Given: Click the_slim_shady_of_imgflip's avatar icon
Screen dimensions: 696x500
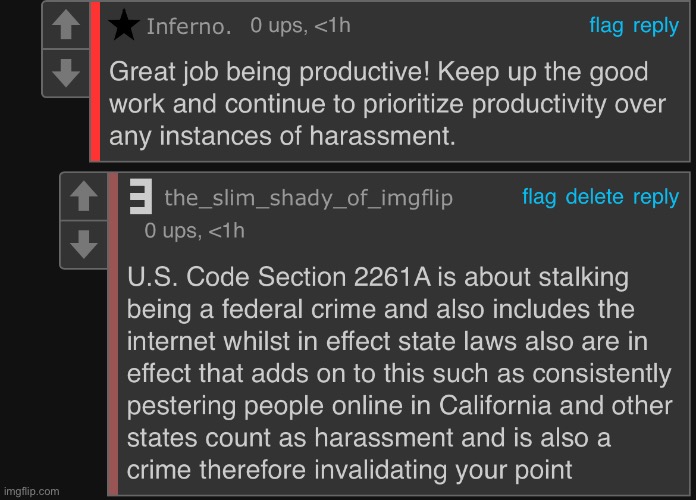Looking at the screenshot, I should (x=141, y=196).
